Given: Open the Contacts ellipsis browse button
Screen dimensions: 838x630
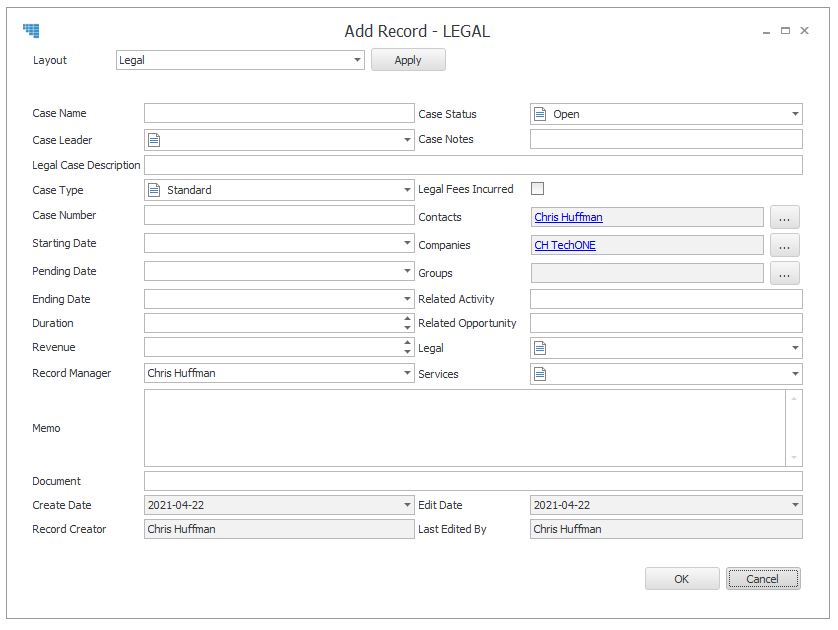Looking at the screenshot, I should coord(785,217).
